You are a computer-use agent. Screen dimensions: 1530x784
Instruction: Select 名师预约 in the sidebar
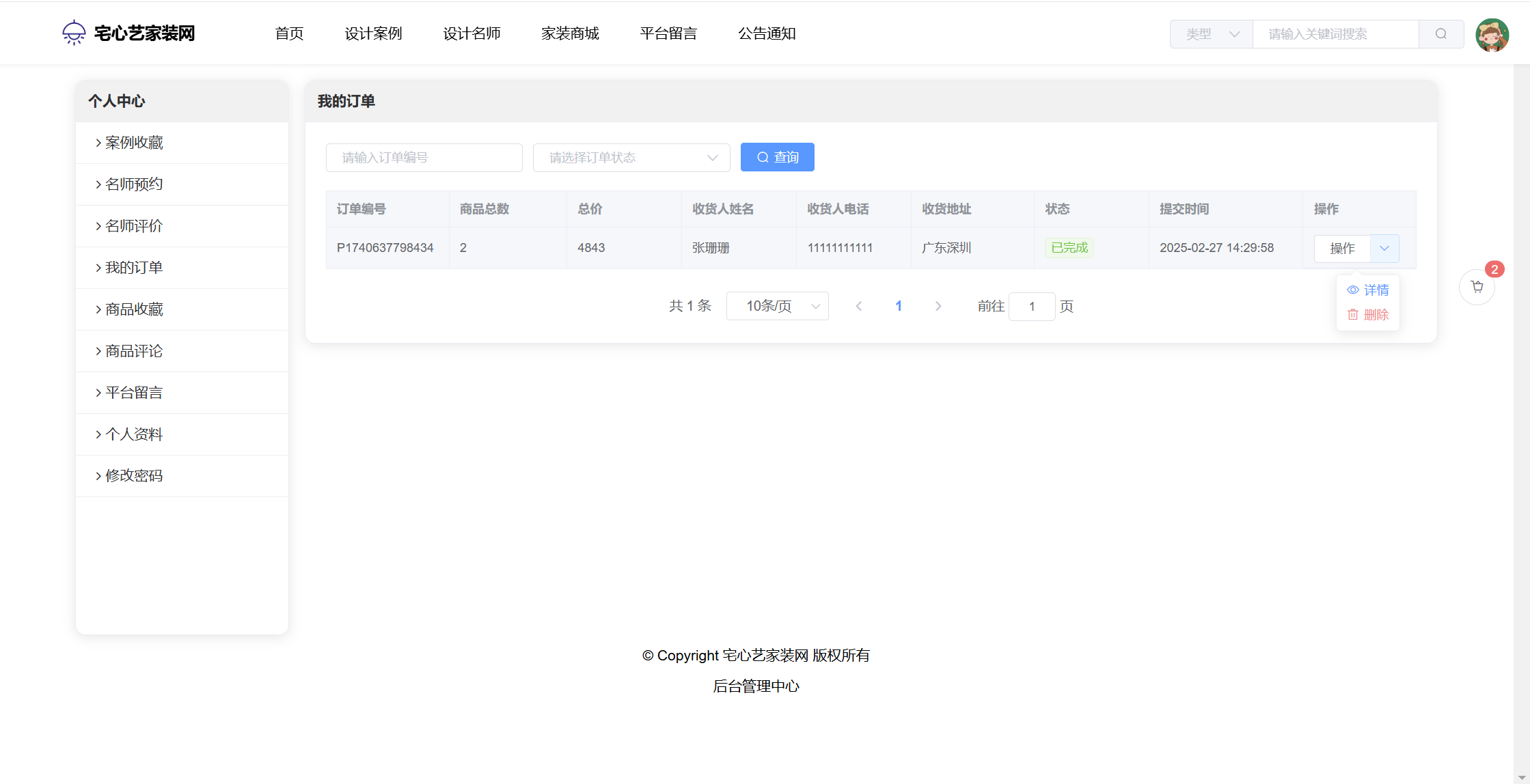[134, 184]
